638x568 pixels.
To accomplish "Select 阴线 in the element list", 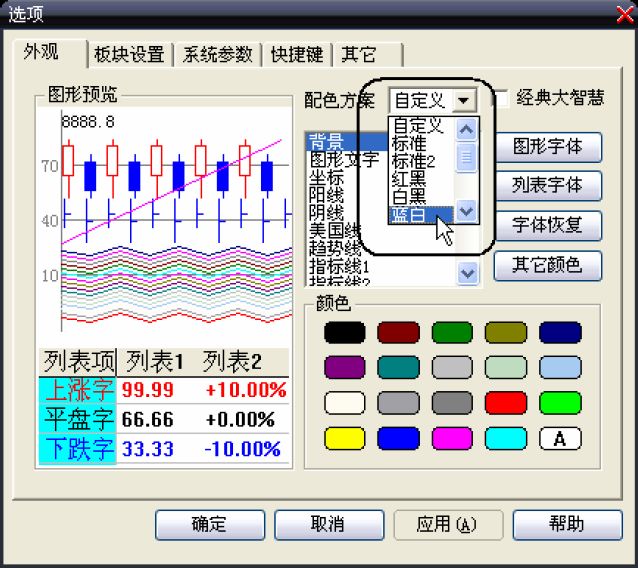I will click(327, 213).
